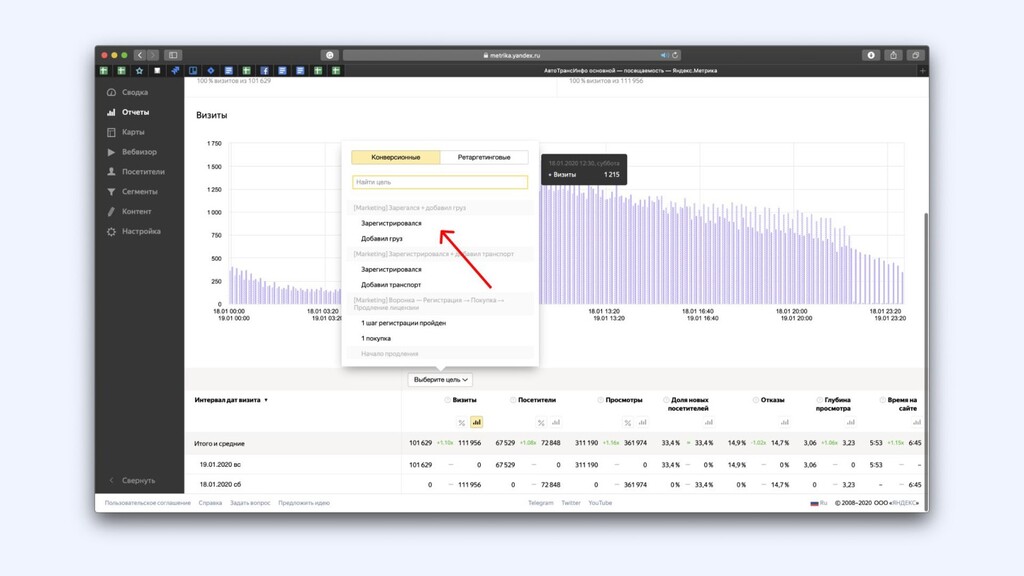Click Предложить идею footer link
The width and height of the screenshot is (1024, 576).
coord(304,503)
